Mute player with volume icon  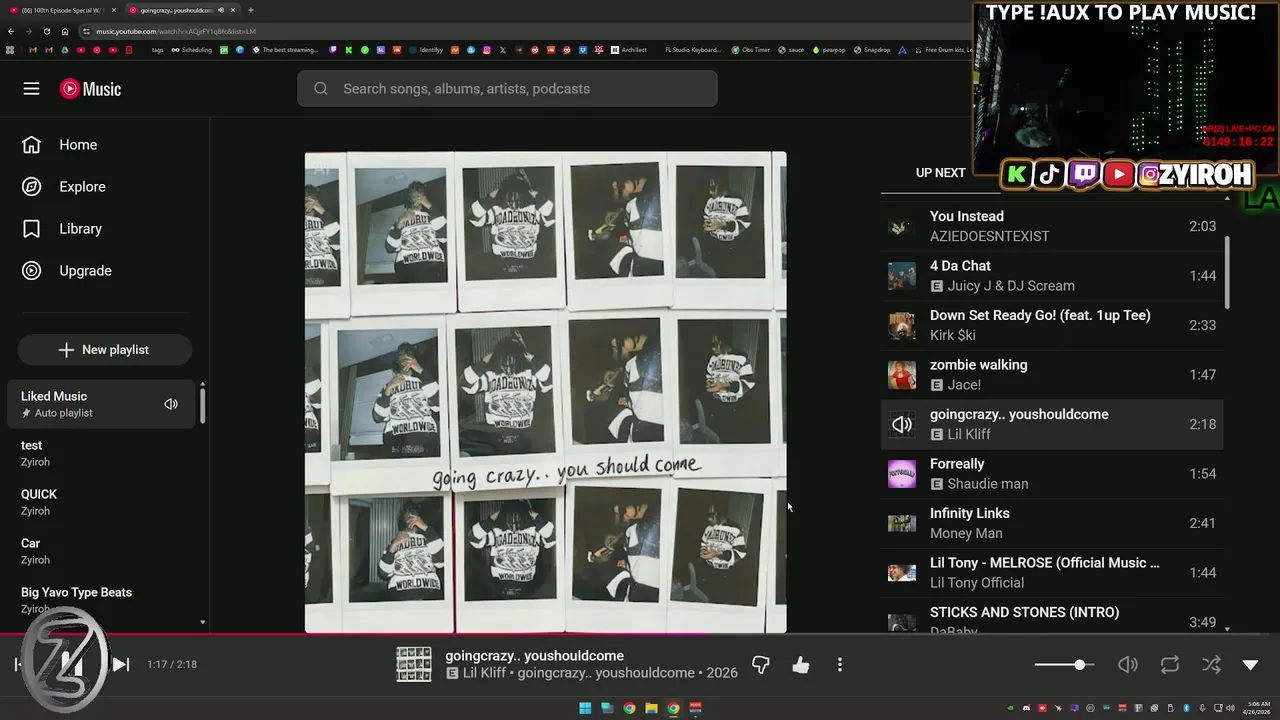pyautogui.click(x=1128, y=665)
